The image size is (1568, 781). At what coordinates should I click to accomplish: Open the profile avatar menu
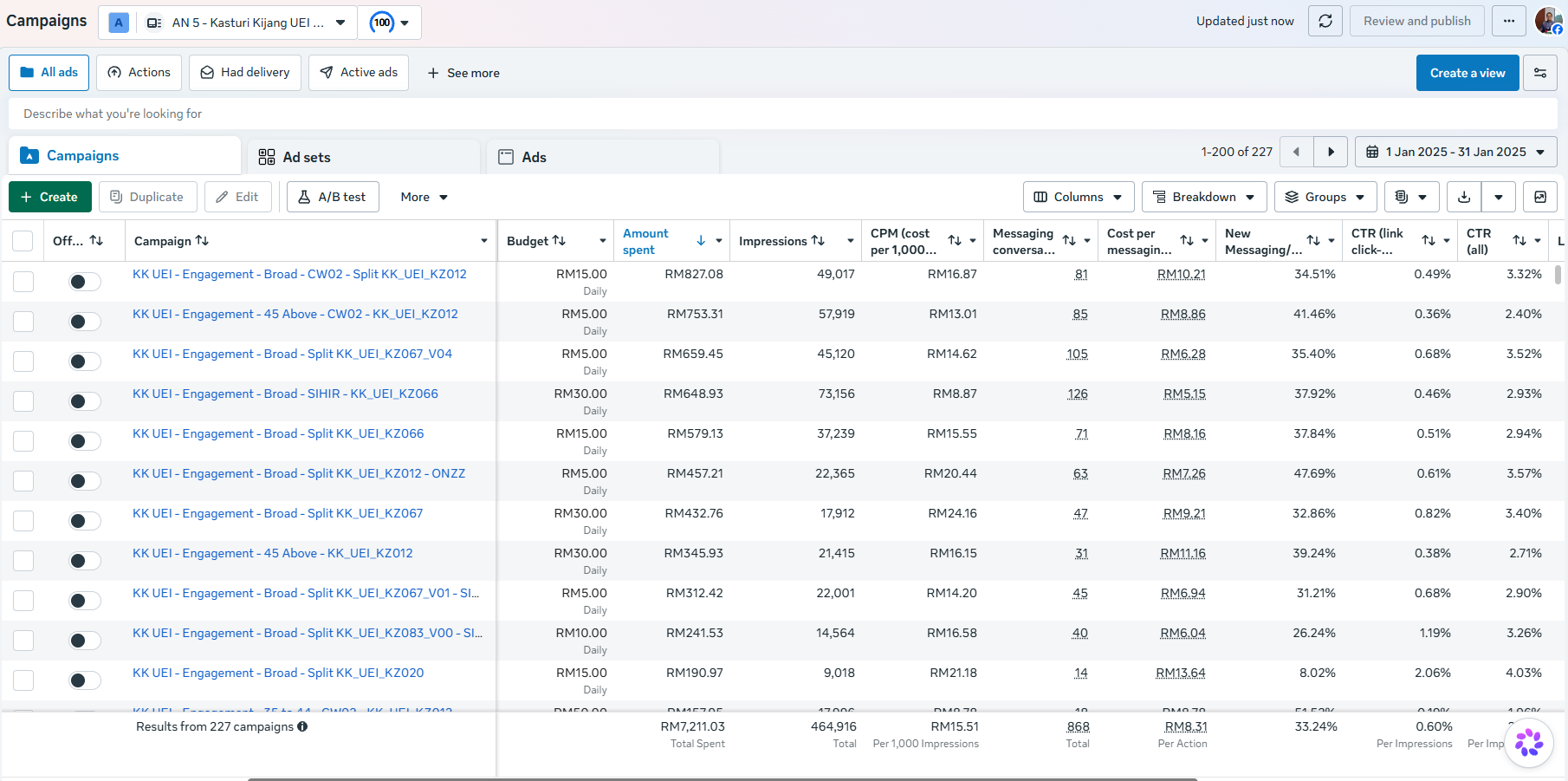[x=1548, y=21]
